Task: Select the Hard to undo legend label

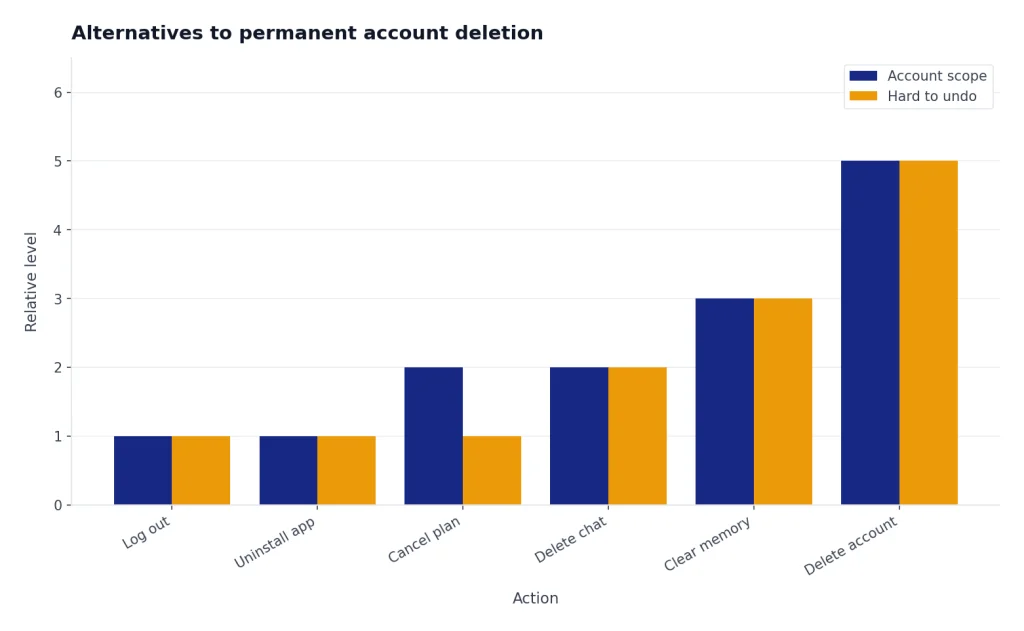Action: pos(931,96)
